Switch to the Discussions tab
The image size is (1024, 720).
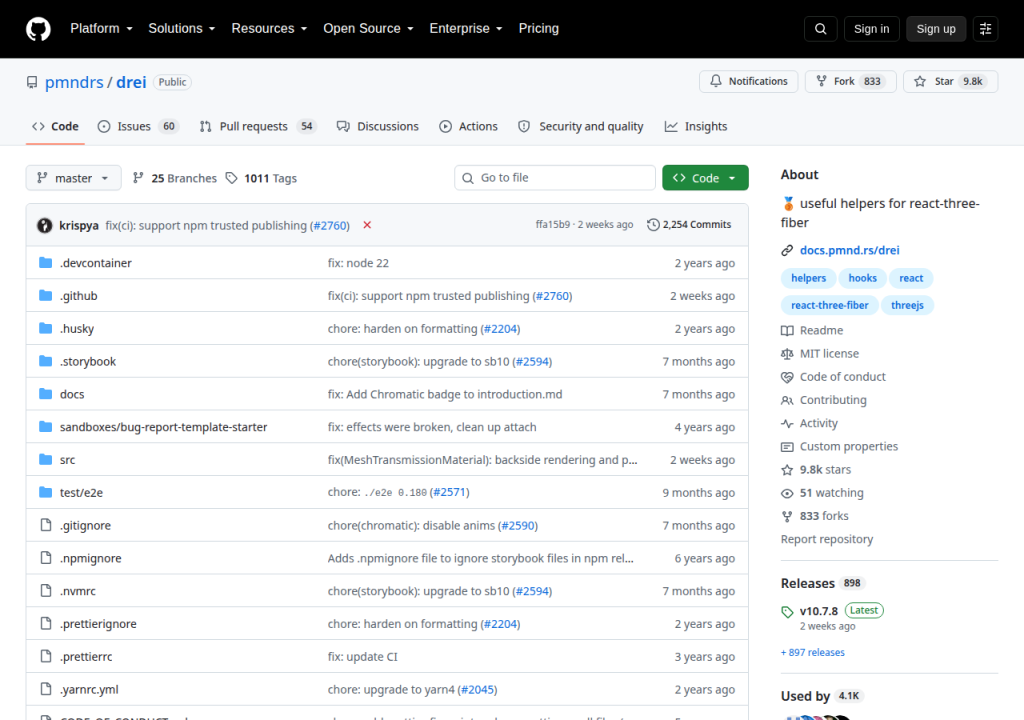(377, 127)
